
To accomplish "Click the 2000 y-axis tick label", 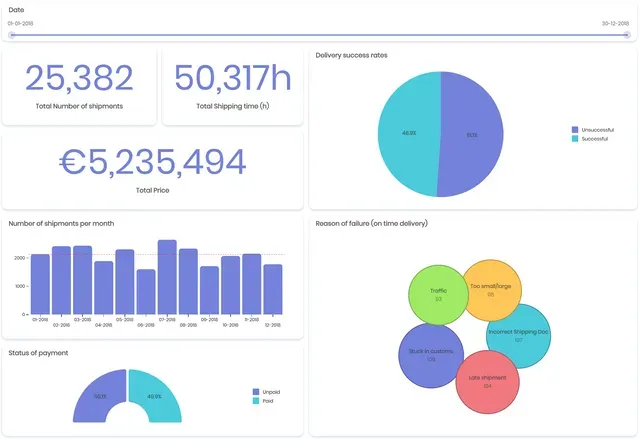I will [20, 258].
